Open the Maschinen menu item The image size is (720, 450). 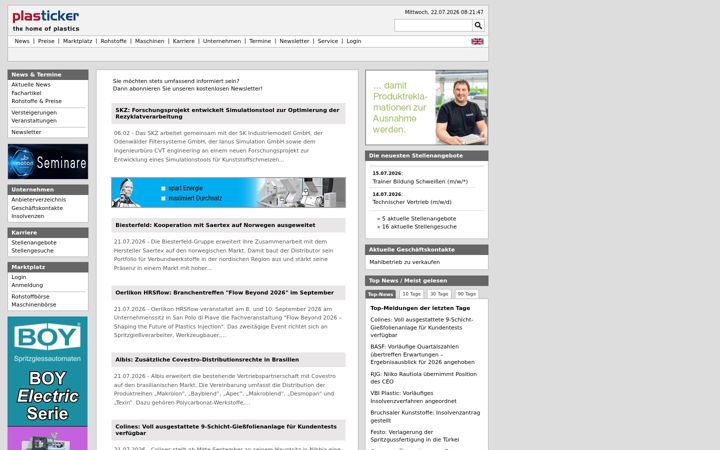[x=149, y=41]
